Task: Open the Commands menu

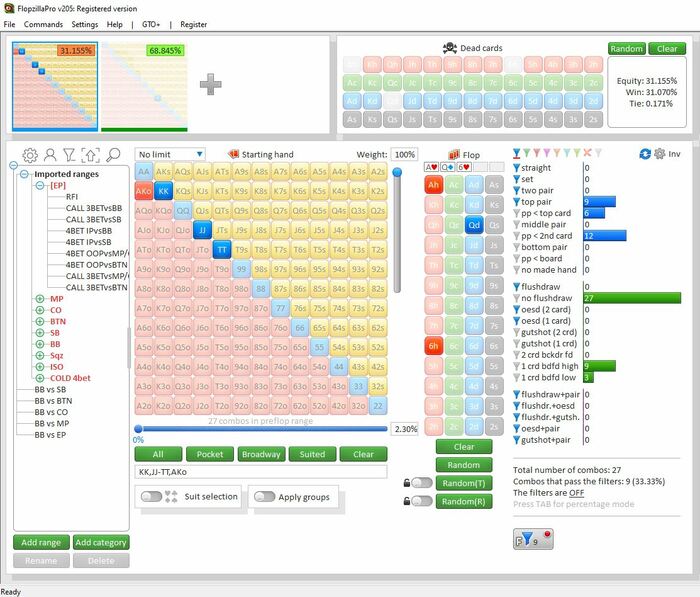Action: point(43,24)
